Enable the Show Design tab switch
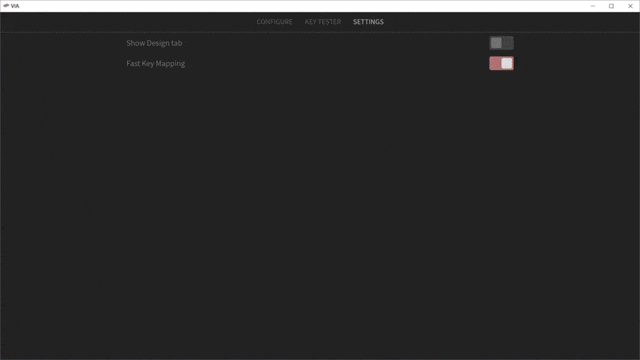The height and width of the screenshot is (360, 640). click(501, 43)
